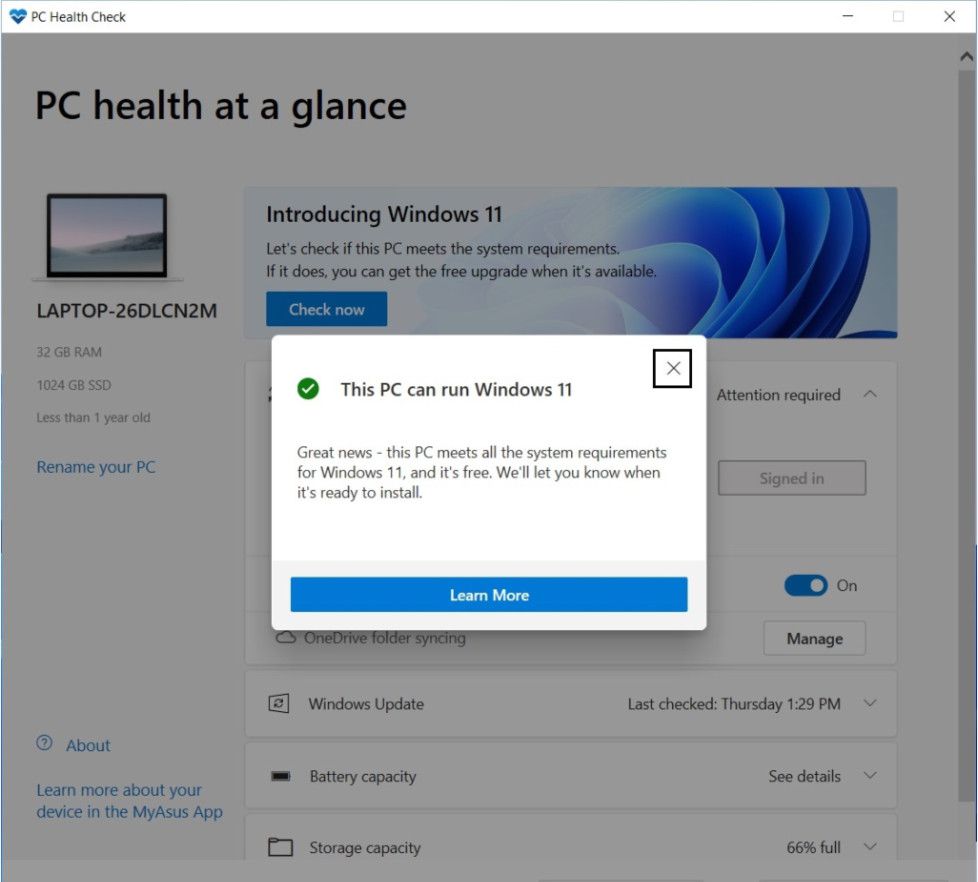Image resolution: width=978 pixels, height=882 pixels.
Task: Collapse the Attention required section
Action: click(x=870, y=394)
